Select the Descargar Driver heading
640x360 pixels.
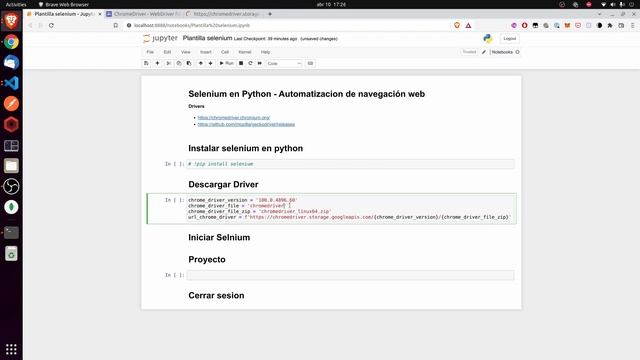click(x=223, y=184)
